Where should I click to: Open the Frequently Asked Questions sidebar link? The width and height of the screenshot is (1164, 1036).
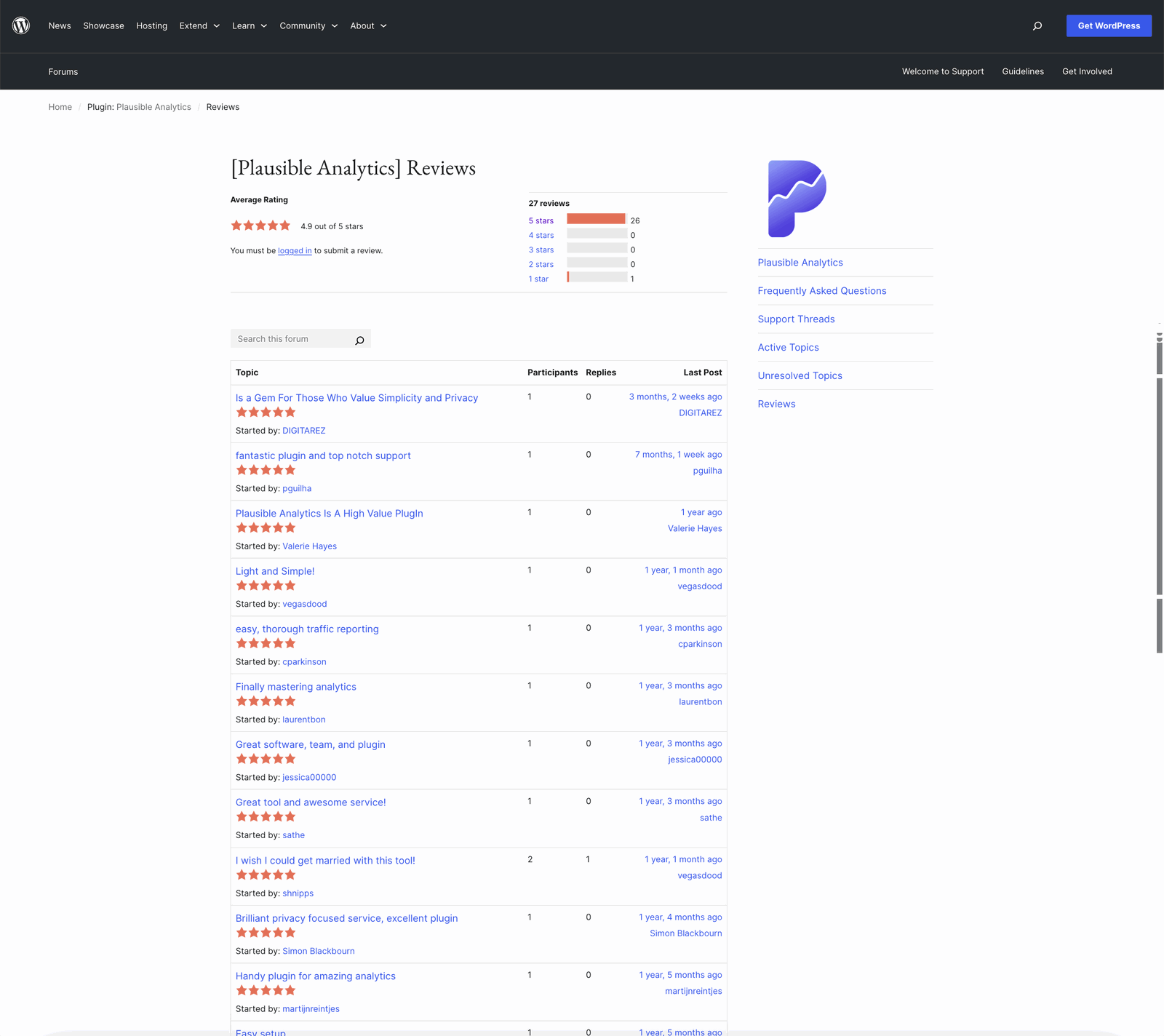821,290
